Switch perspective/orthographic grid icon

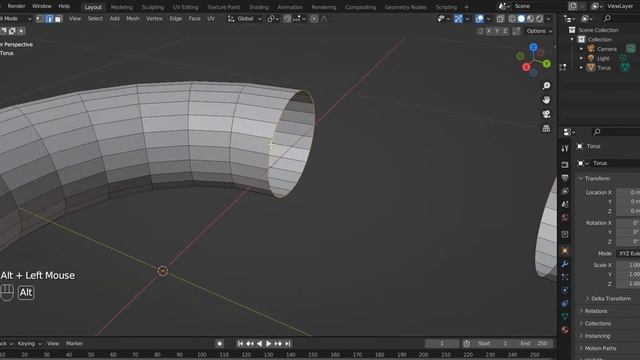click(x=546, y=129)
